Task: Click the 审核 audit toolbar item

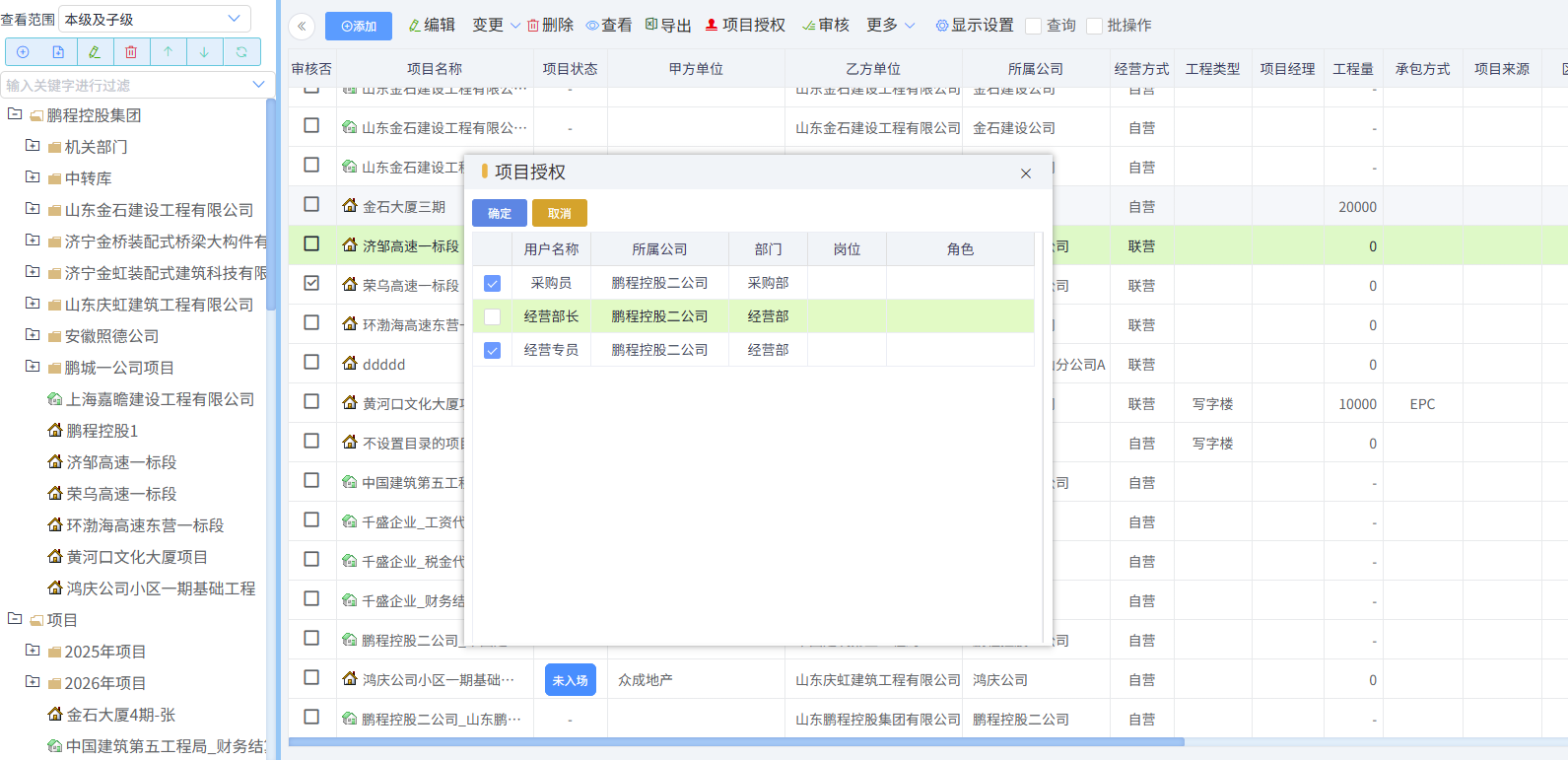Action: (x=826, y=26)
